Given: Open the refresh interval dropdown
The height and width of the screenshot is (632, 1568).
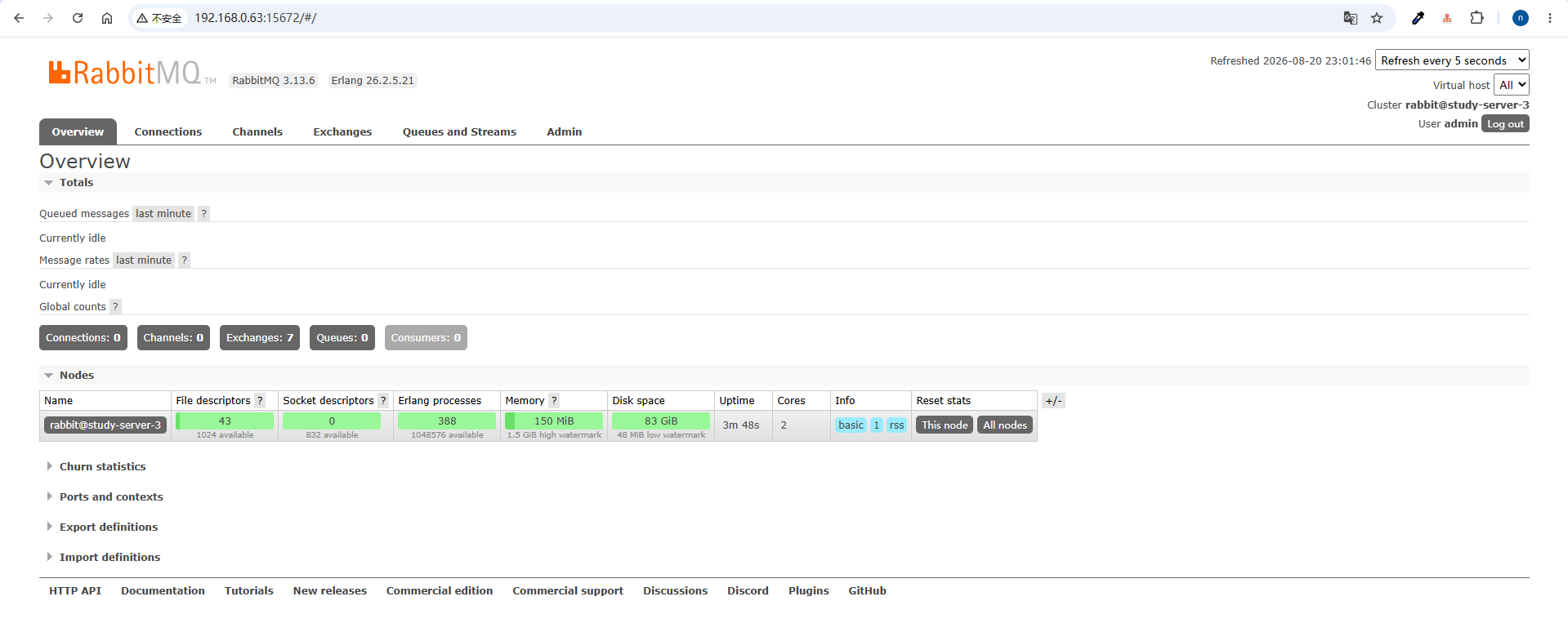Looking at the screenshot, I should click(1452, 60).
